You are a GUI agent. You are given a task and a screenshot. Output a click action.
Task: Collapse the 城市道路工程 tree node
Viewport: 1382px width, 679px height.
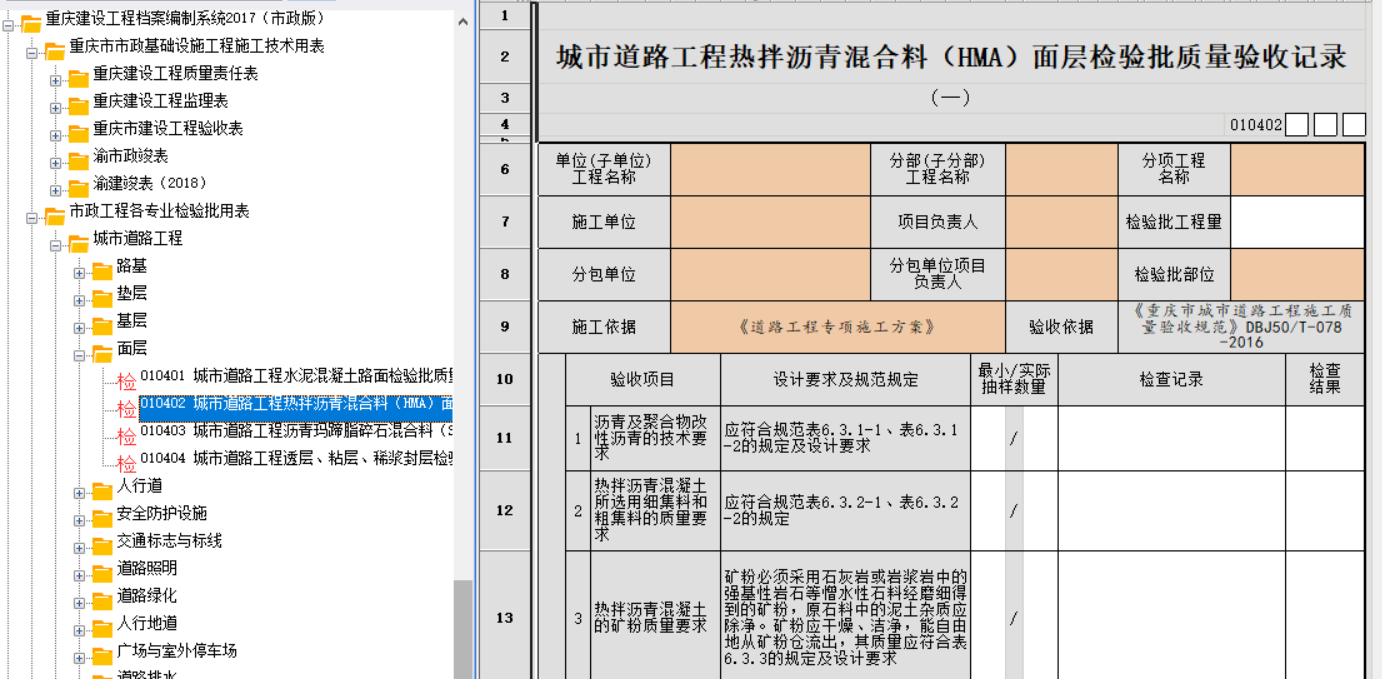(x=56, y=245)
